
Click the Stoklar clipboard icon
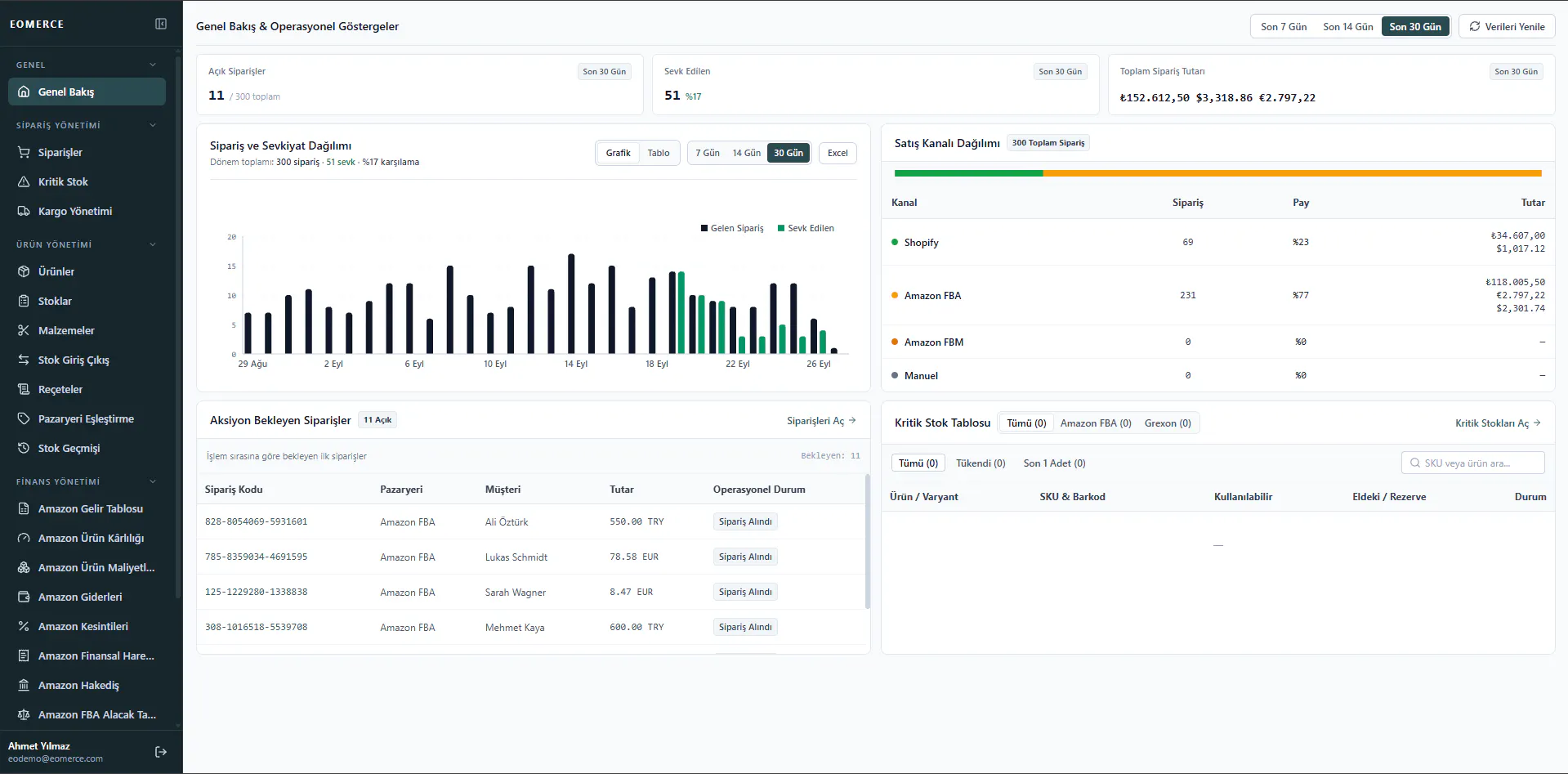click(x=24, y=301)
